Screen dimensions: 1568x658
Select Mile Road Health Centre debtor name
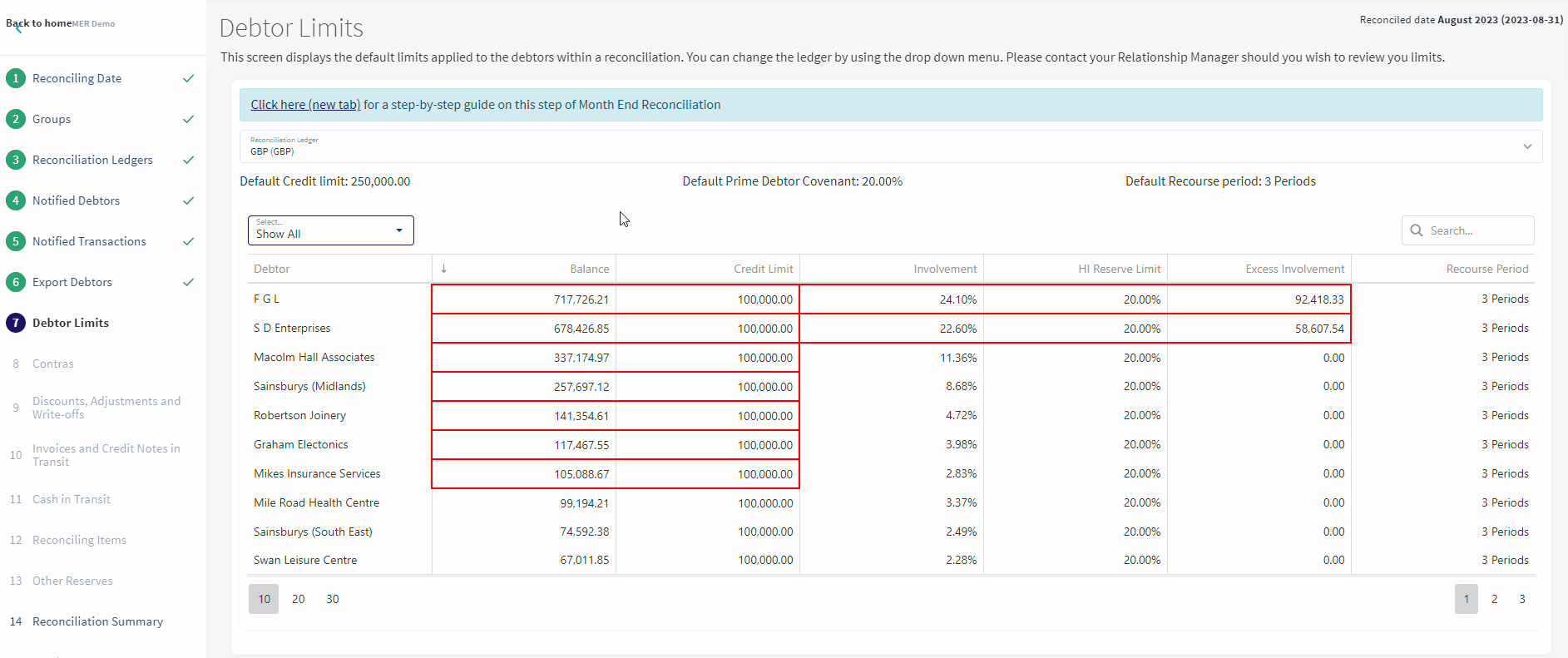click(316, 502)
